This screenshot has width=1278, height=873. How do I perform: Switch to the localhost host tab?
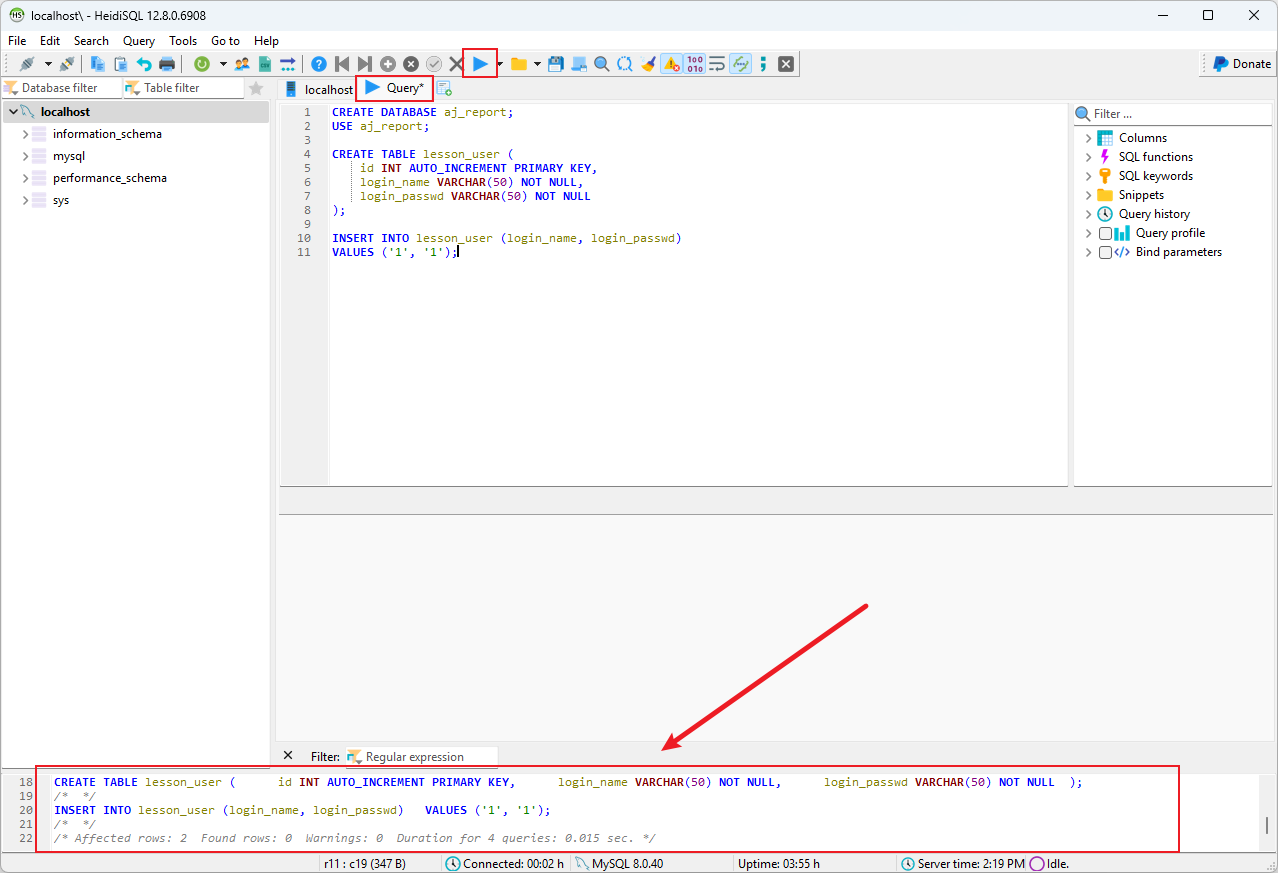click(318, 89)
